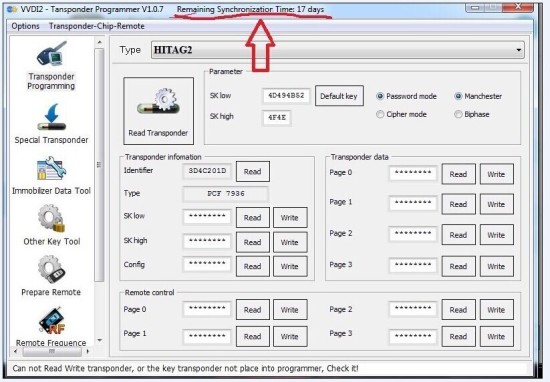
Task: Click the Config value field
Action: click(x=207, y=264)
